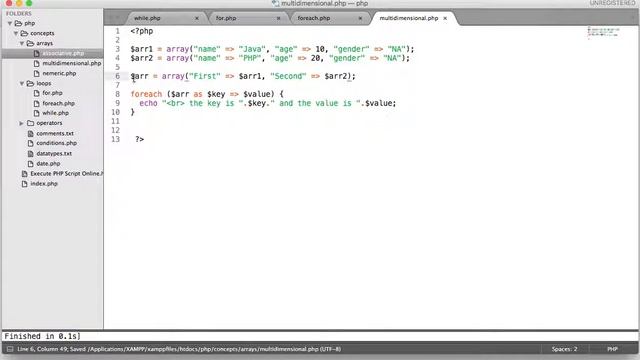This screenshot has width=640, height=360.
Task: Open comments.txt from the sidebar
Action: coord(55,133)
